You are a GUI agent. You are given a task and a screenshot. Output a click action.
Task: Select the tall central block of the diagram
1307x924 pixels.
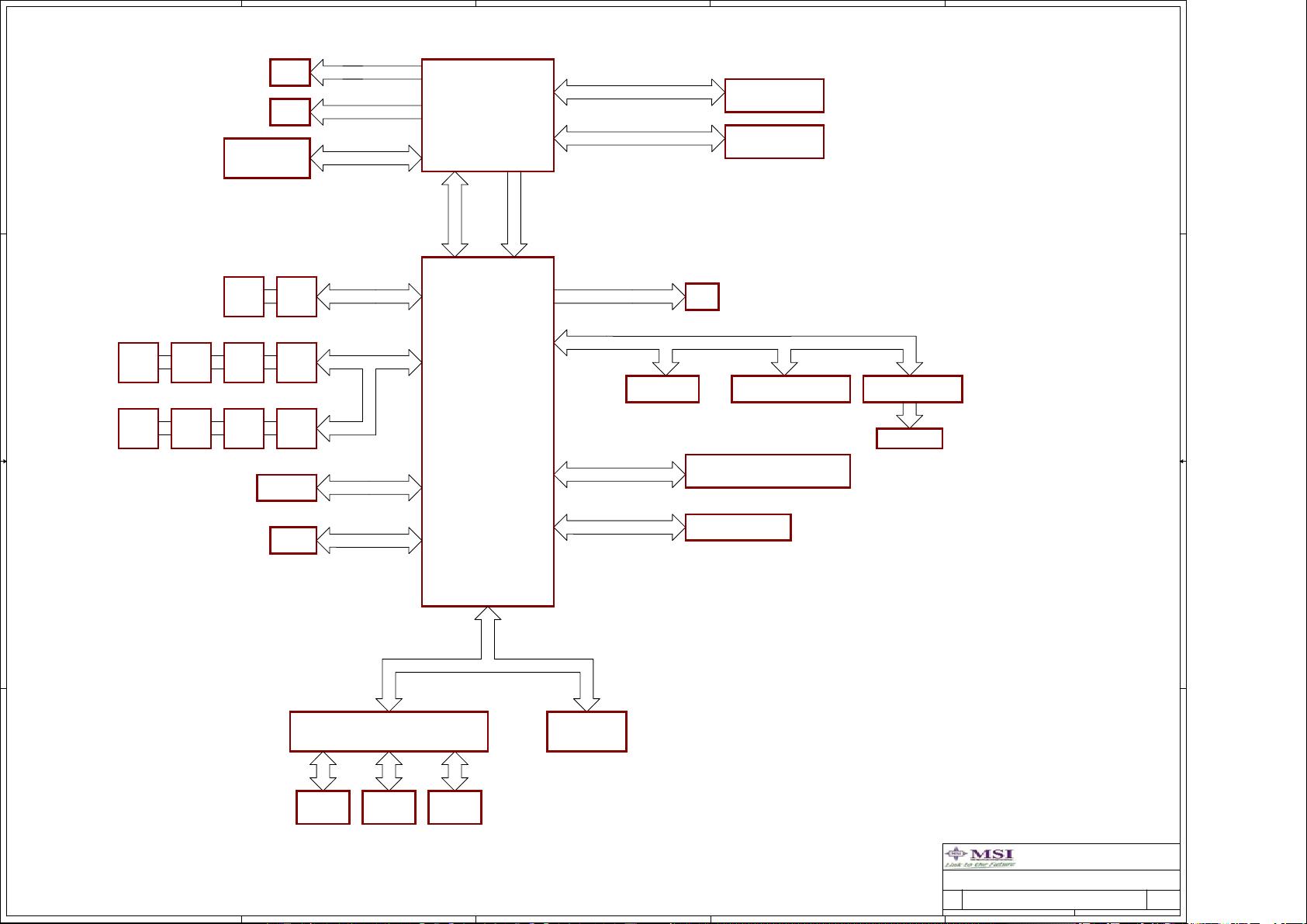coord(487,431)
